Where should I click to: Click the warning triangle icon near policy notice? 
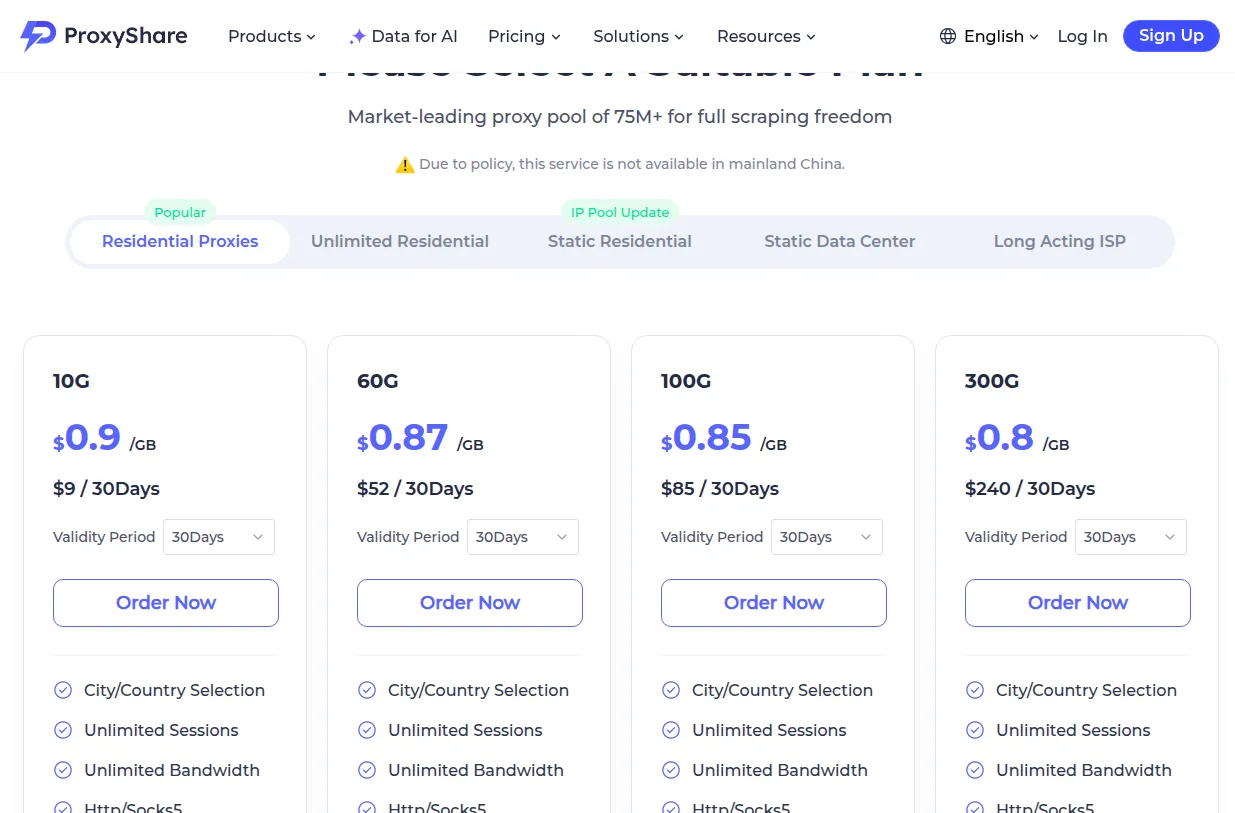click(x=405, y=164)
